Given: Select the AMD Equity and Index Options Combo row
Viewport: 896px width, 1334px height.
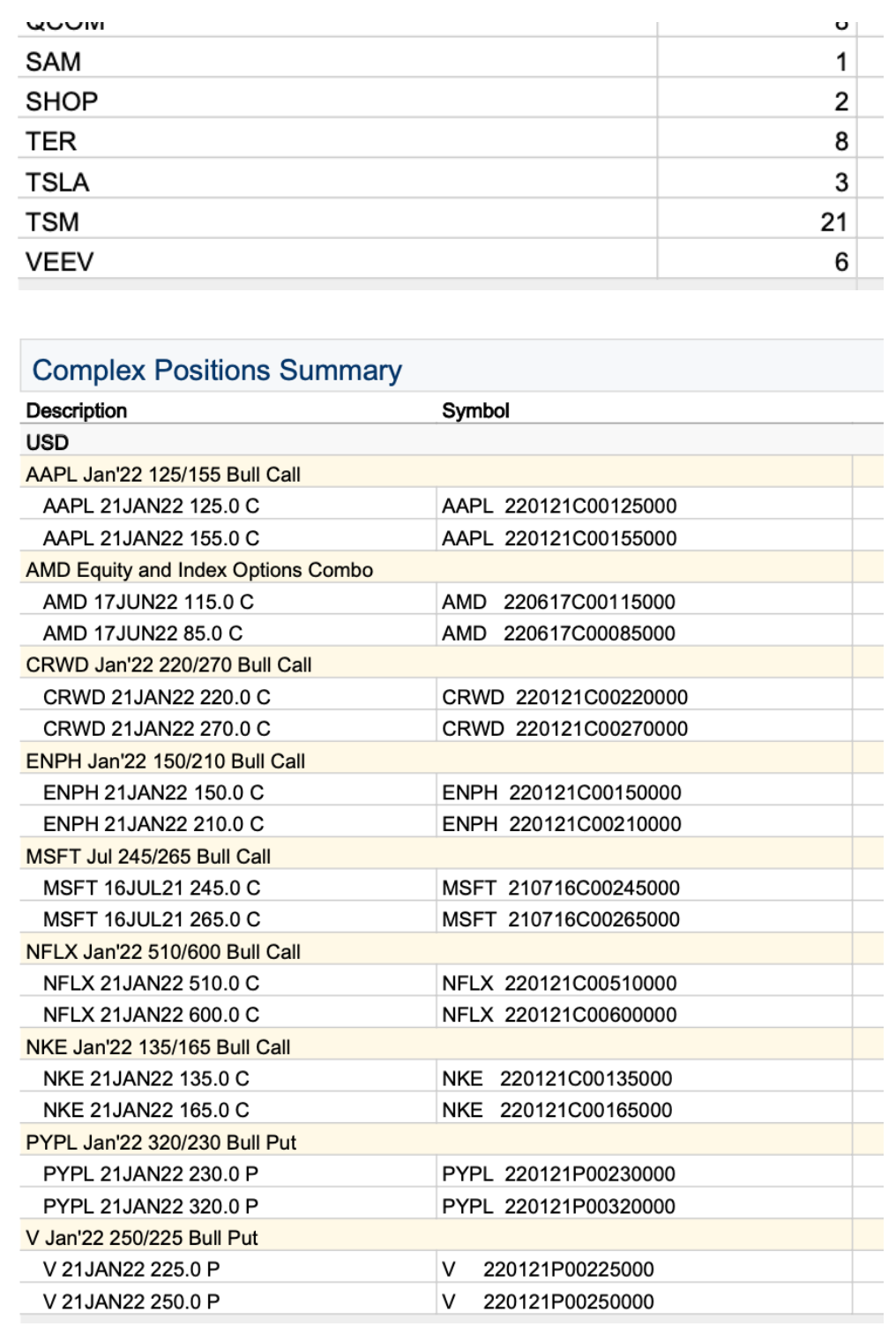Looking at the screenshot, I should (199, 570).
